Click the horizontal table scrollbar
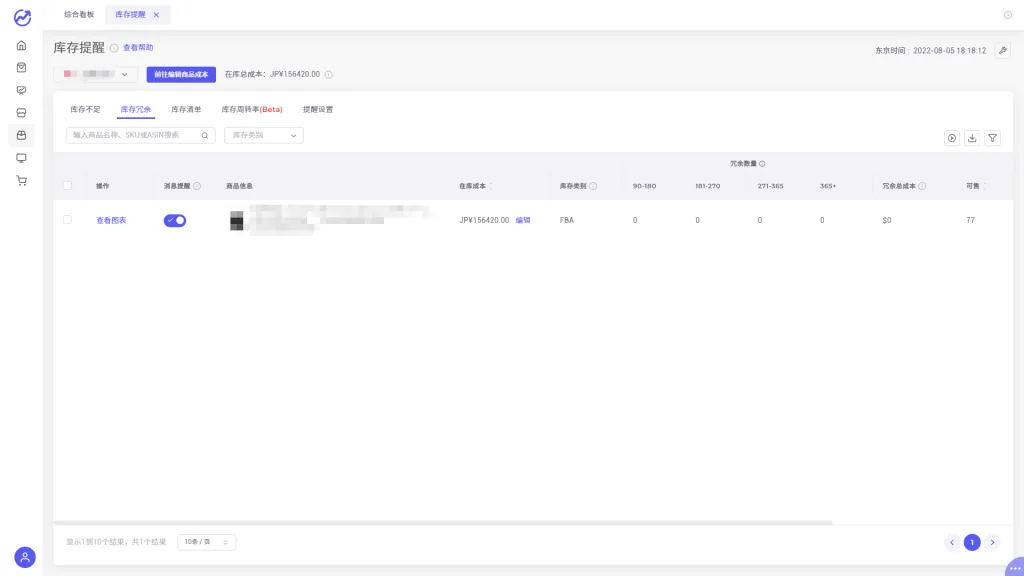Viewport: 1024px width, 576px height. (443, 522)
